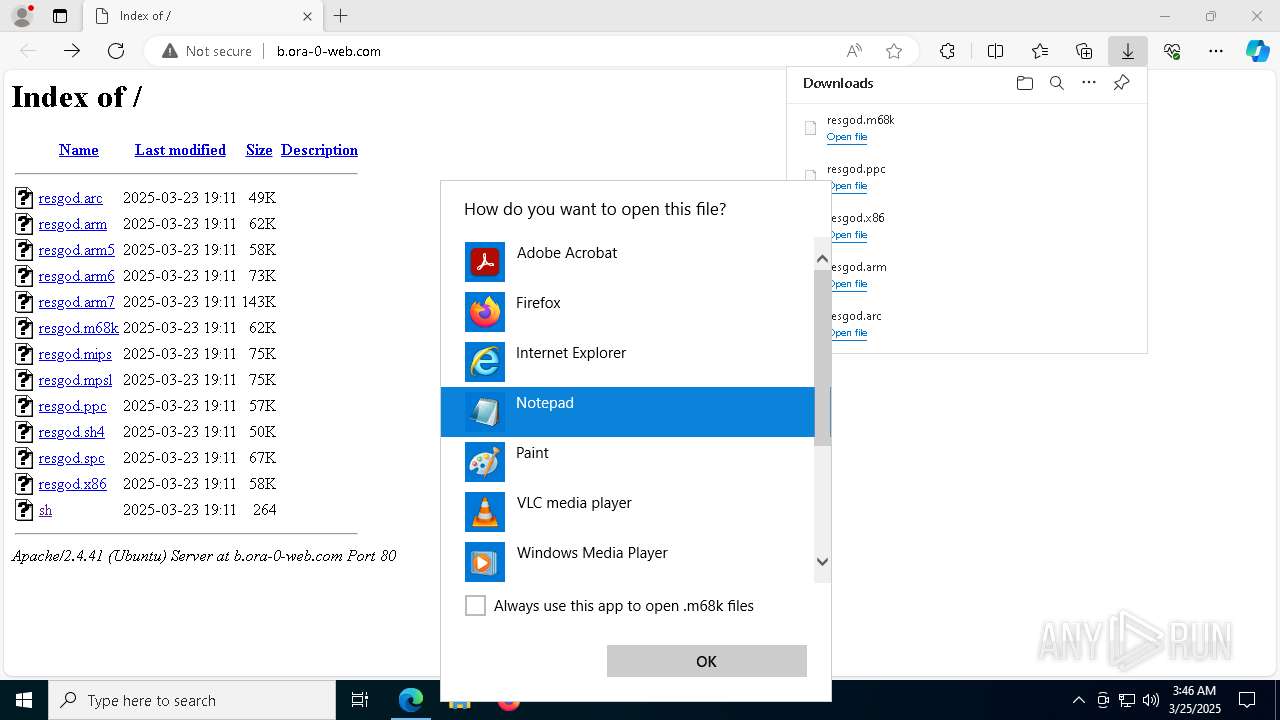Image resolution: width=1280 pixels, height=720 pixels.
Task: Open a new tab with plus button
Action: (x=341, y=16)
